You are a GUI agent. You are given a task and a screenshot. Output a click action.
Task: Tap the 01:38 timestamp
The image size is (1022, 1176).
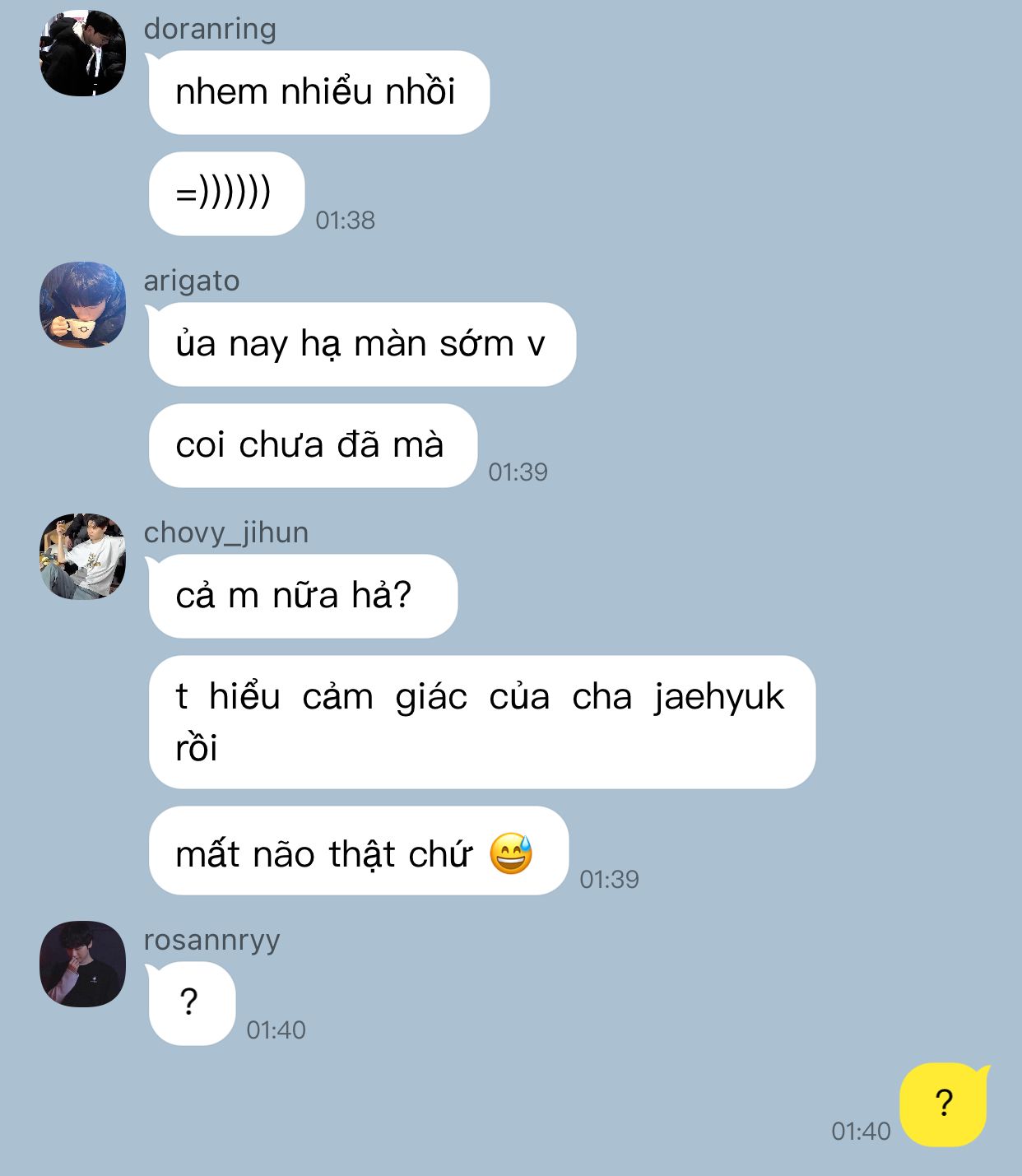(345, 220)
